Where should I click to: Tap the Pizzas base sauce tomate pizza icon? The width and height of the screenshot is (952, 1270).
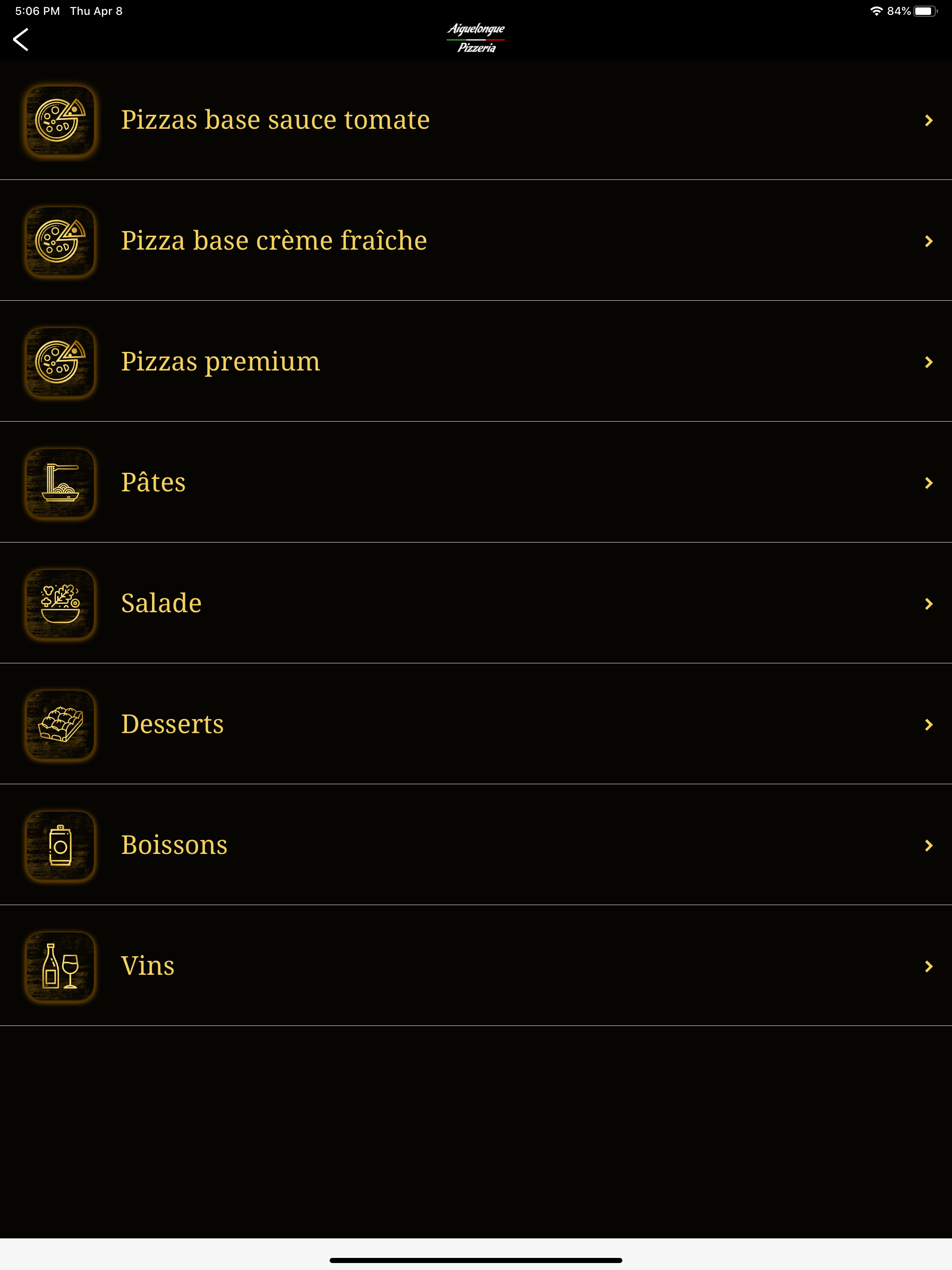pyautogui.click(x=60, y=120)
